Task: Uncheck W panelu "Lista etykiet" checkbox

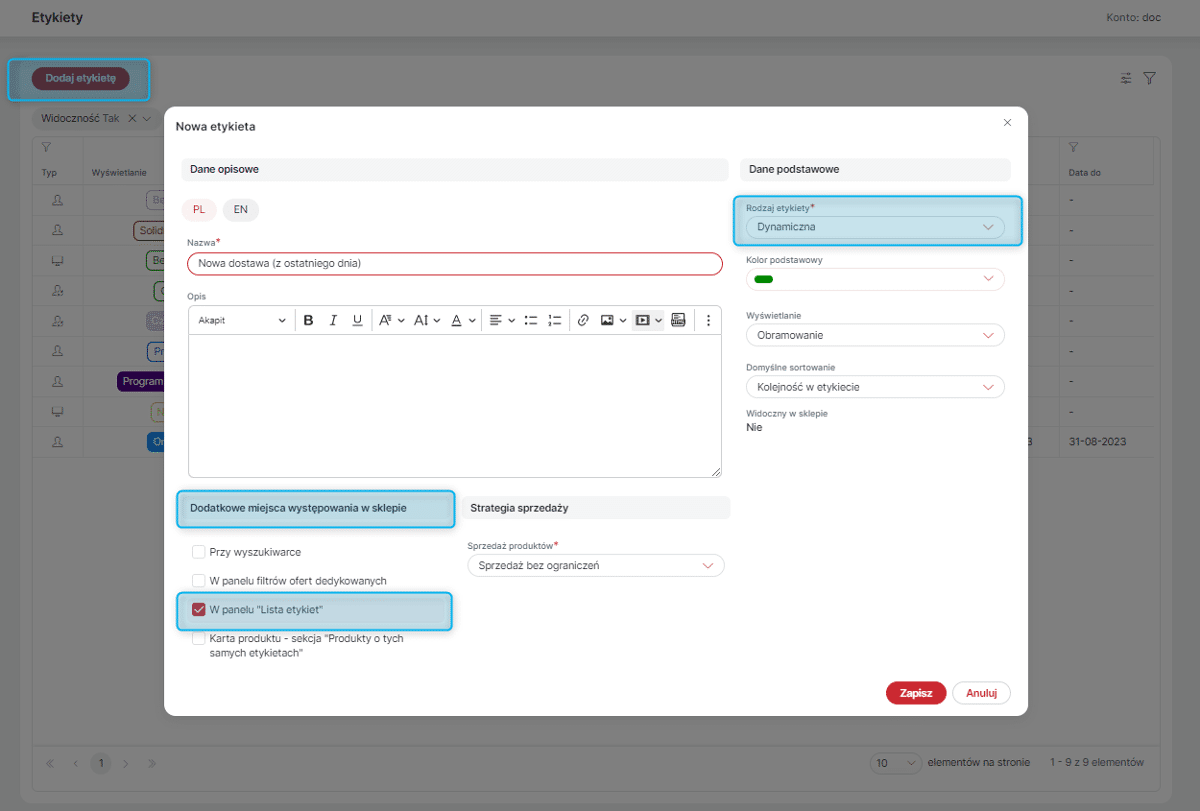Action: pos(198,609)
